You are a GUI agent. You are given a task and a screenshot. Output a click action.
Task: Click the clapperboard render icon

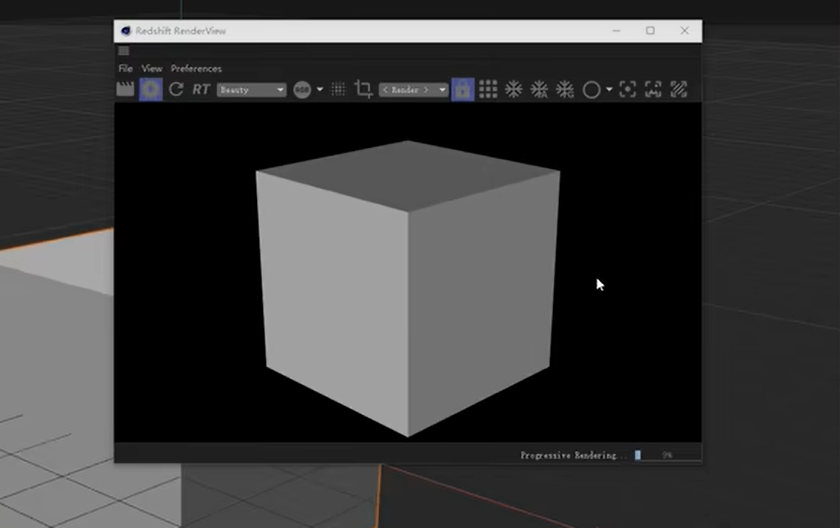coord(125,89)
